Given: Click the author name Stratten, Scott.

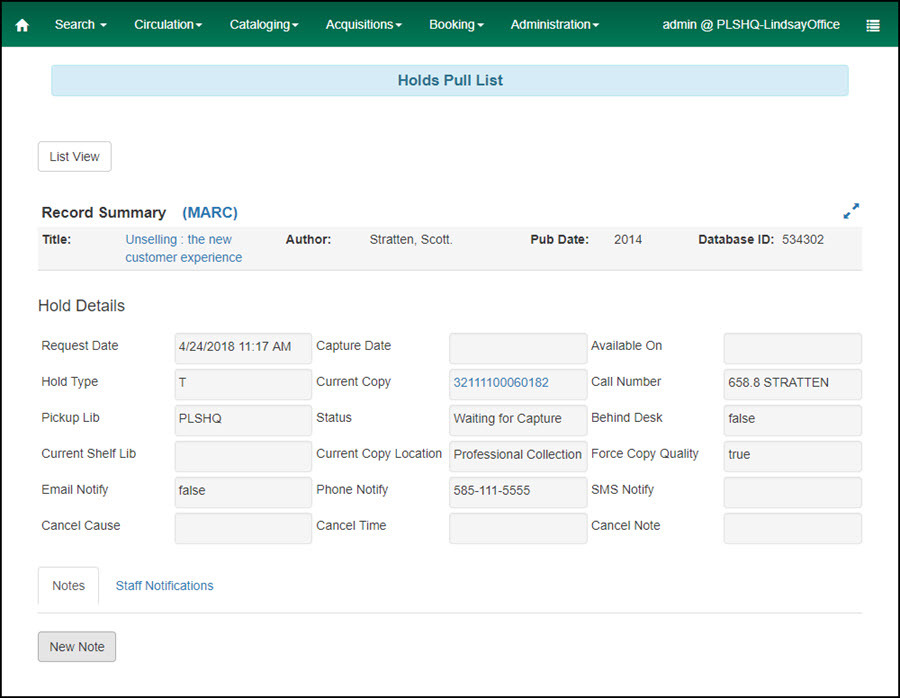Looking at the screenshot, I should (x=411, y=239).
